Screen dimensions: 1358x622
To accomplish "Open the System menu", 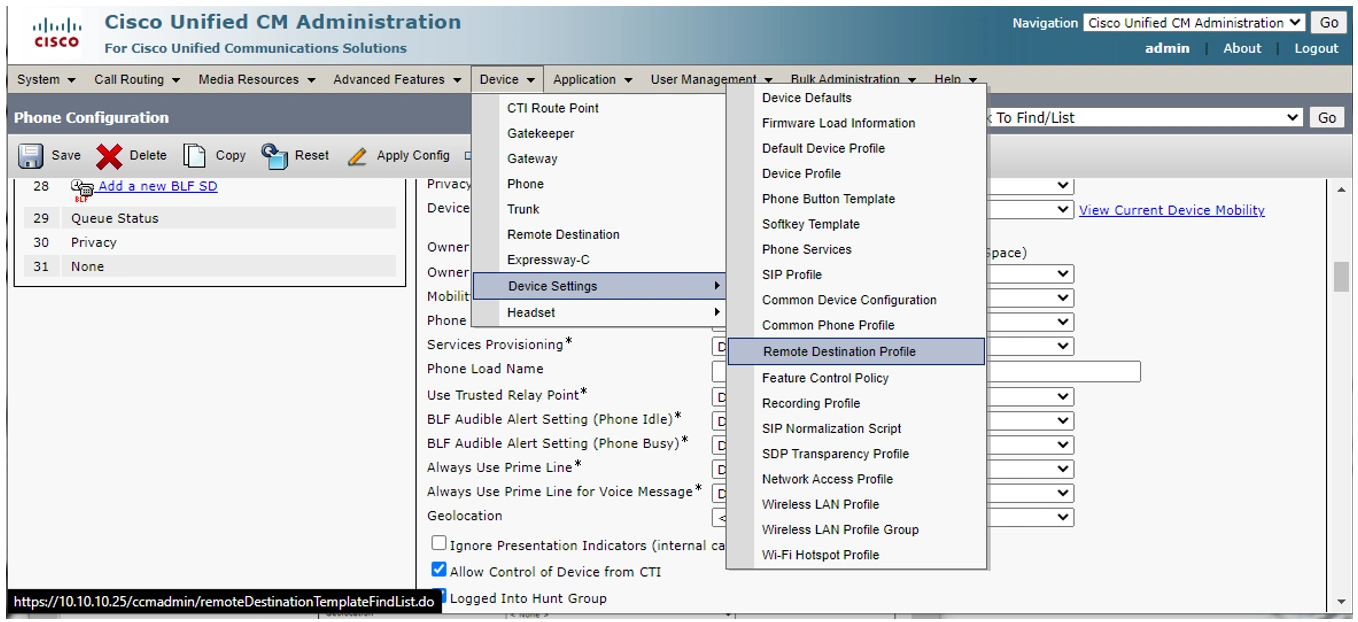I will coord(46,79).
